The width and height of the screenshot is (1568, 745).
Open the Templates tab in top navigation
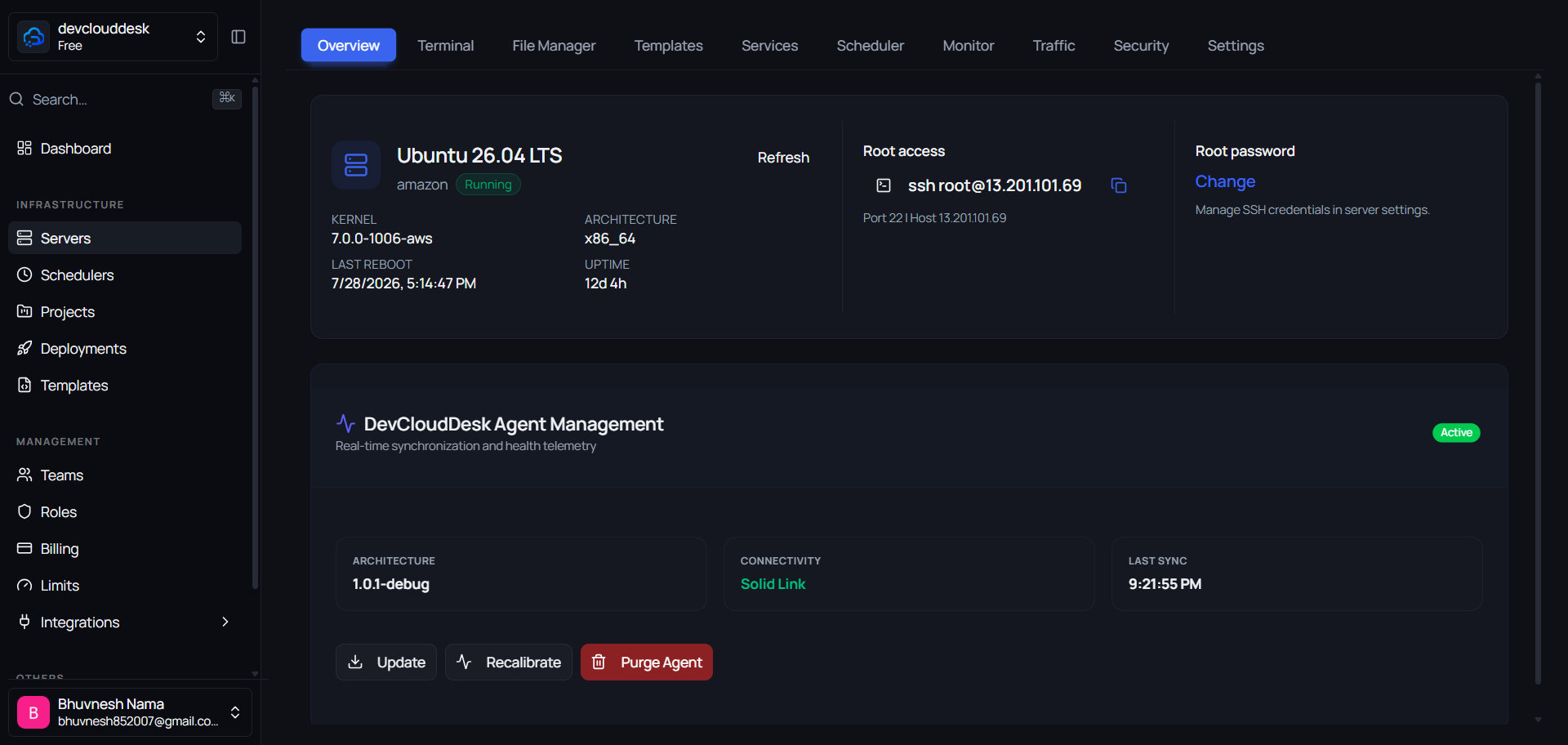[x=669, y=45]
